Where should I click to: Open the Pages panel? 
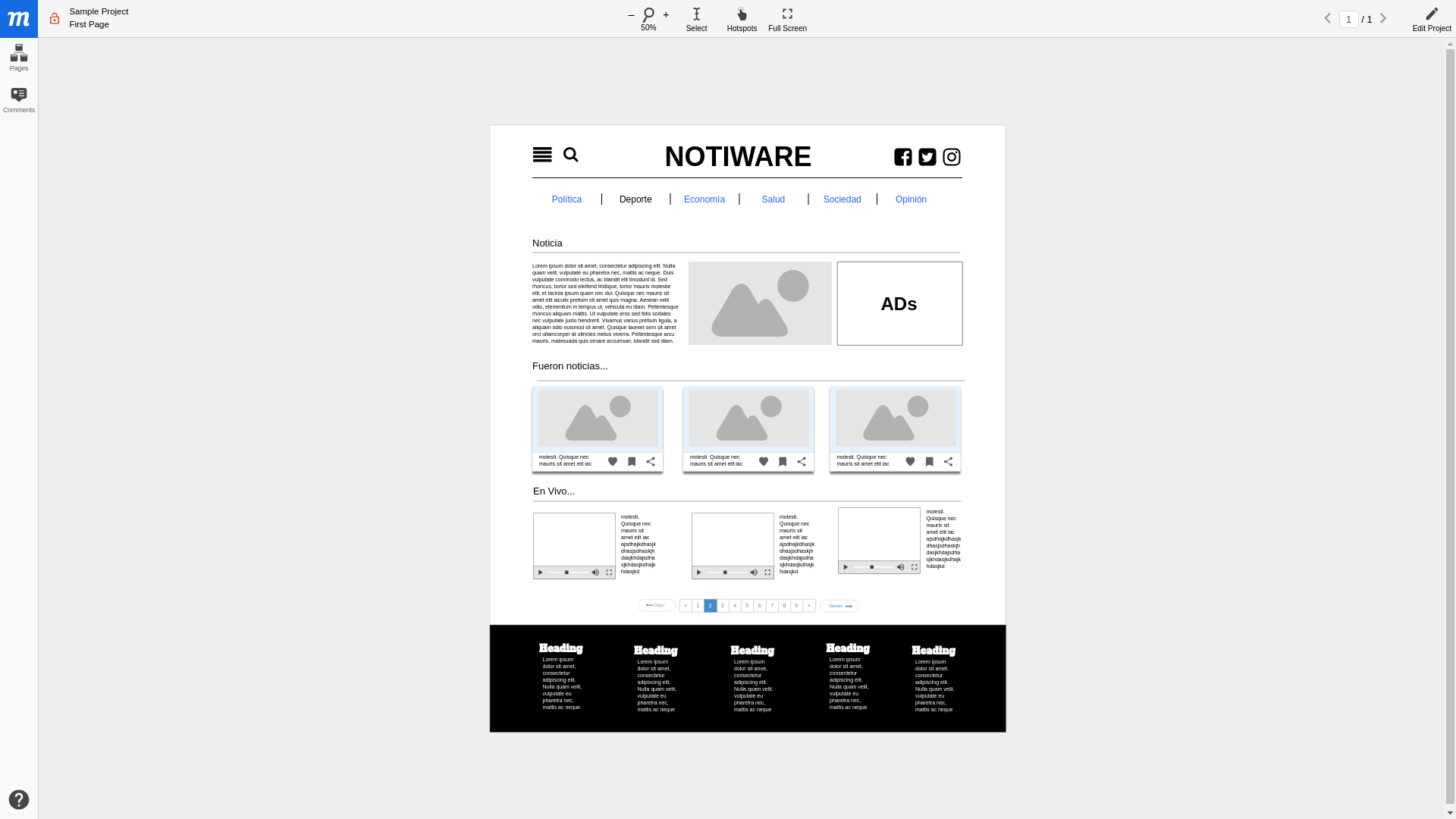(x=19, y=58)
